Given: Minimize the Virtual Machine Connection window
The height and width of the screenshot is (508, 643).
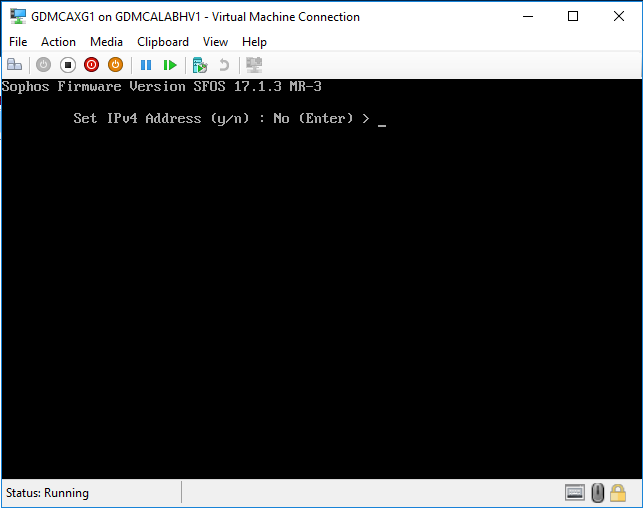Looking at the screenshot, I should point(528,16).
